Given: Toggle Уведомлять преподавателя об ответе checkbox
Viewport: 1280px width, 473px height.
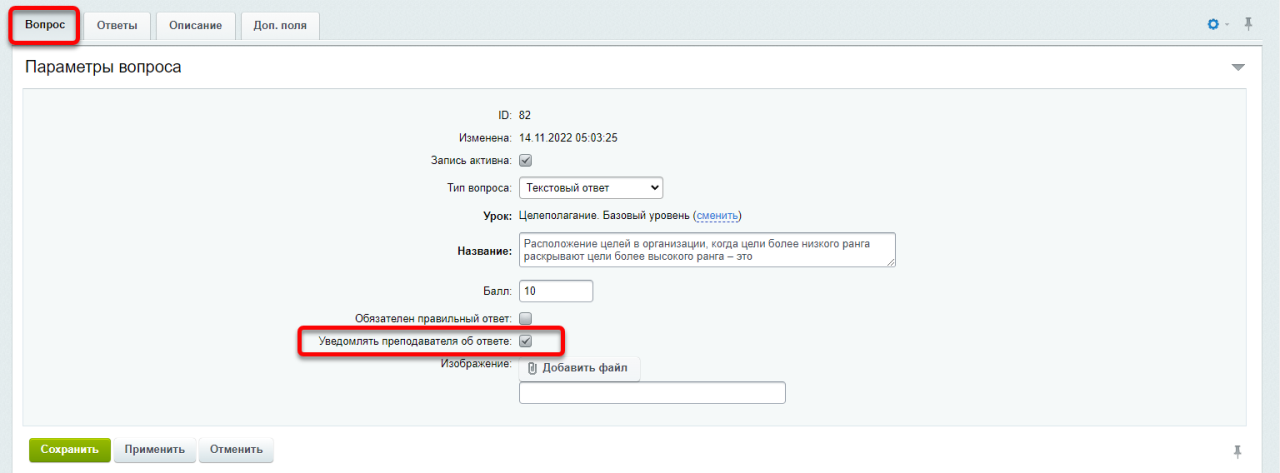Looking at the screenshot, I should pos(525,341).
